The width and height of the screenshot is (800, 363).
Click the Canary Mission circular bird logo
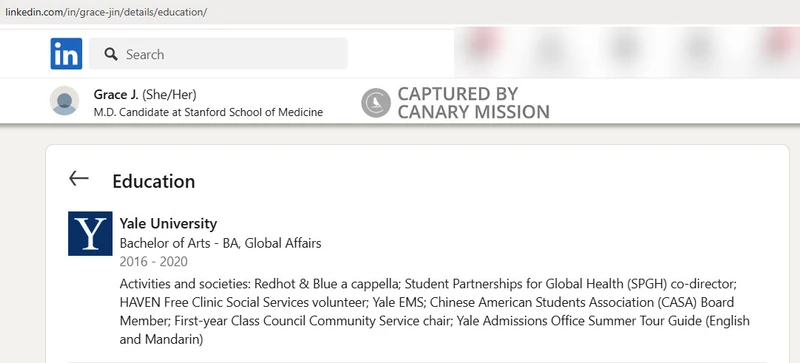point(376,103)
